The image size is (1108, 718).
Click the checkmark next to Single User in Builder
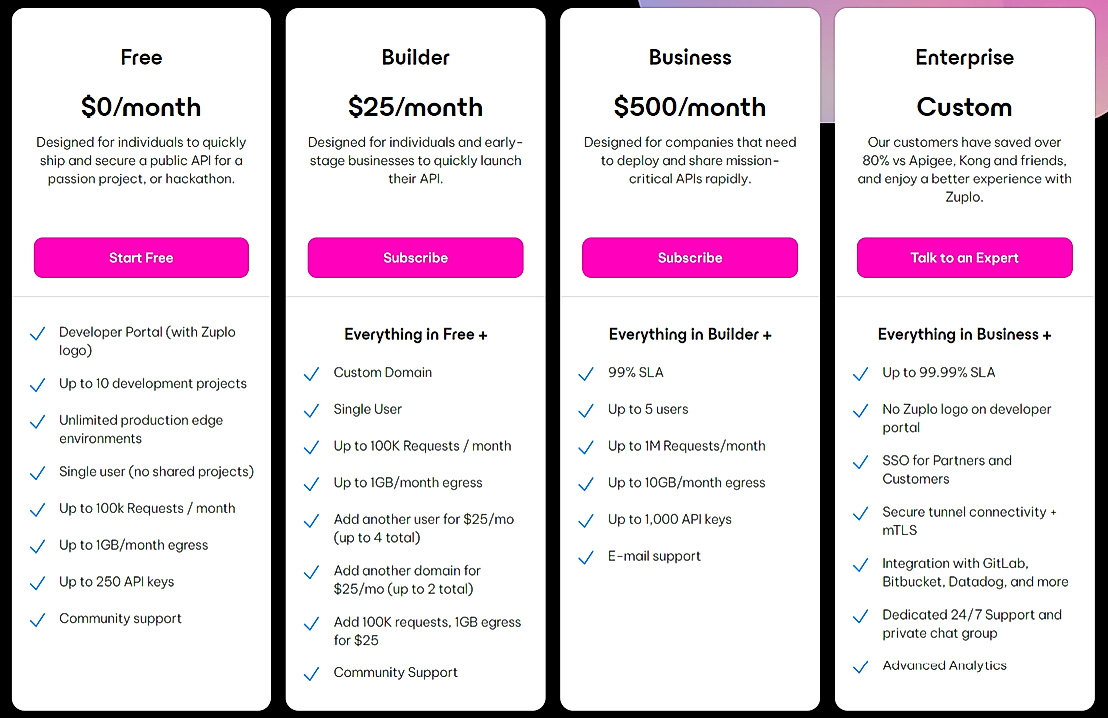point(311,409)
